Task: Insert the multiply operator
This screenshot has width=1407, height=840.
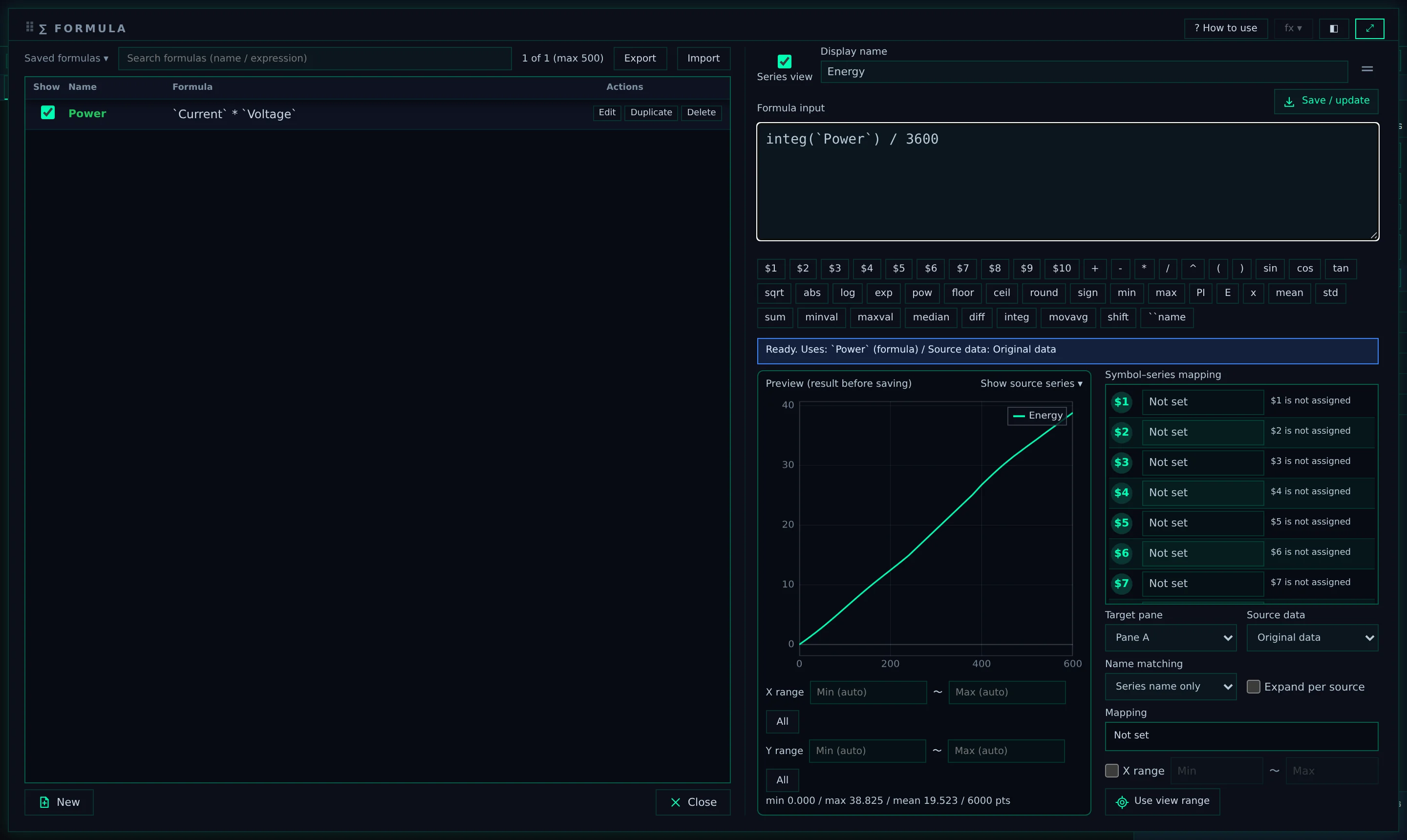Action: 1144,268
